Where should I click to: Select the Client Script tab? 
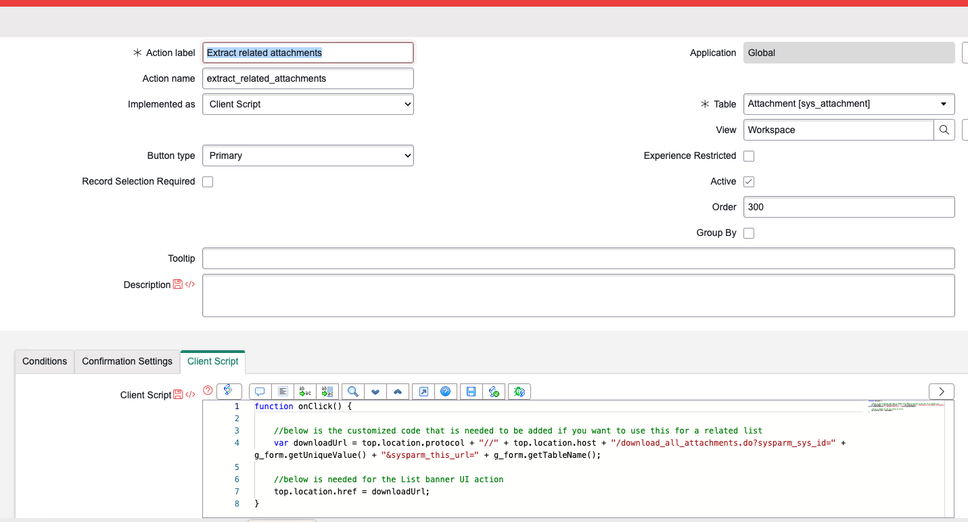point(213,361)
